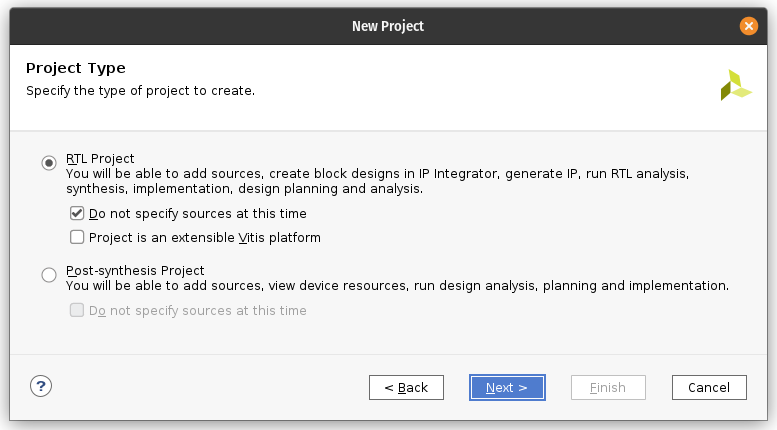Proceed with the Next button
This screenshot has width=777, height=430.
[x=507, y=387]
